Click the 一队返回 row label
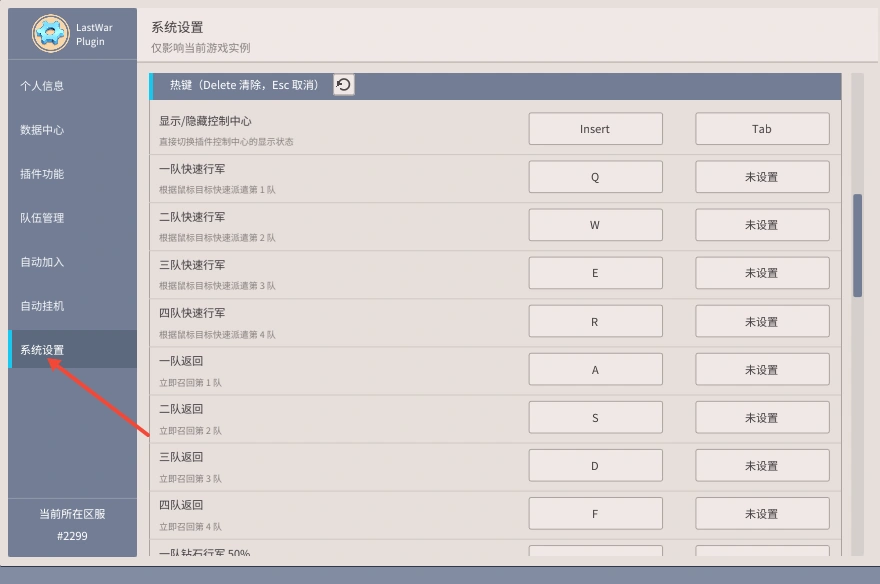Image resolution: width=880 pixels, height=584 pixels. (x=181, y=361)
